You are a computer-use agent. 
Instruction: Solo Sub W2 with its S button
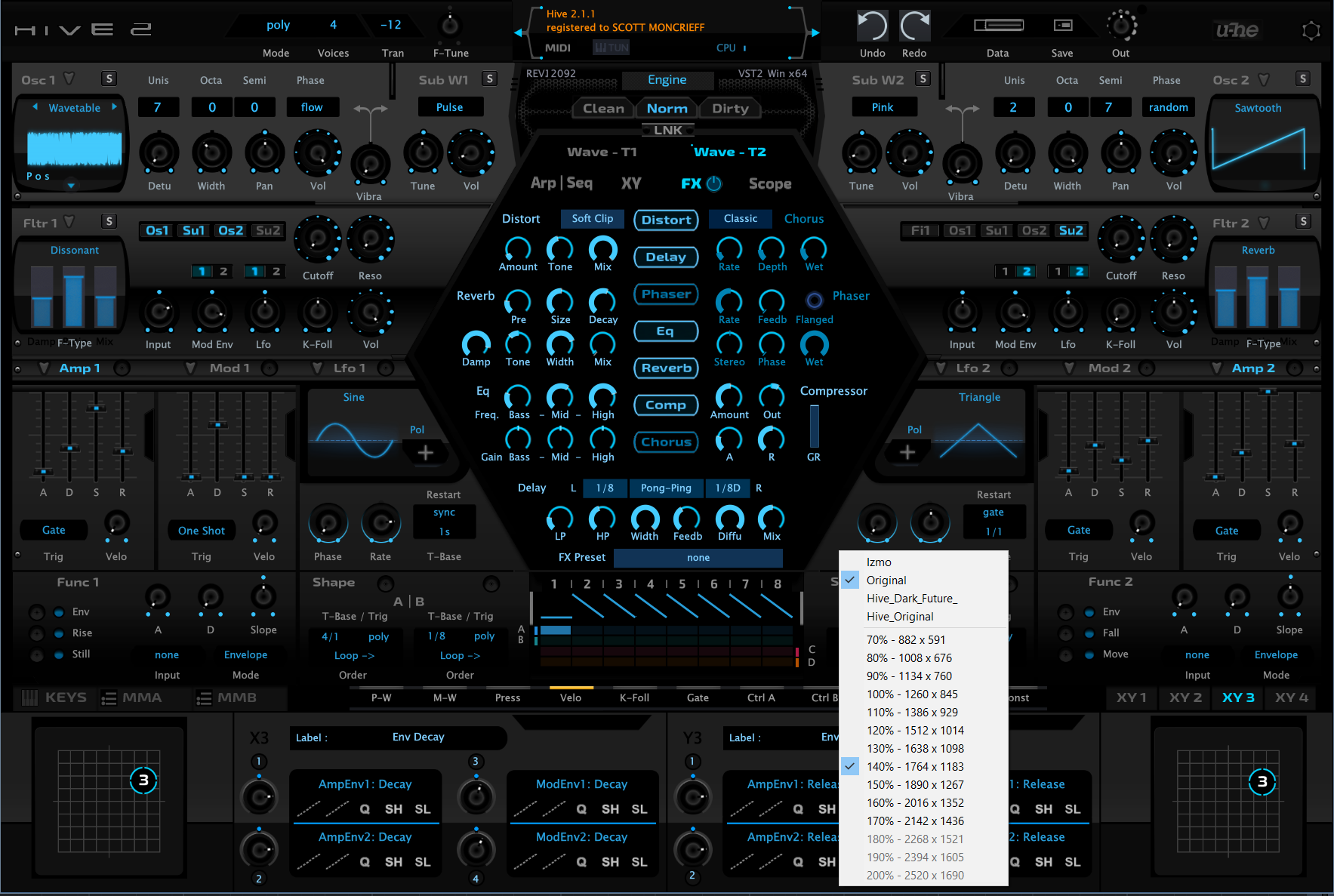click(x=923, y=79)
